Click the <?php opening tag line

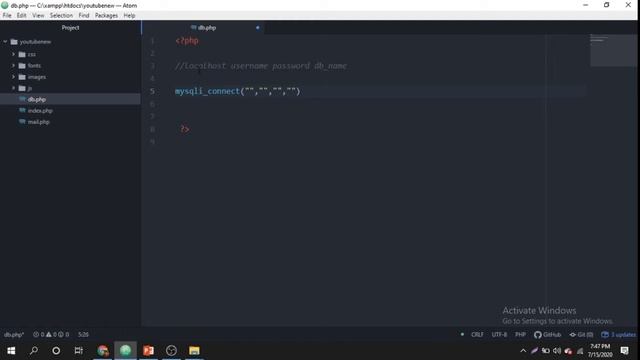pyautogui.click(x=187, y=40)
